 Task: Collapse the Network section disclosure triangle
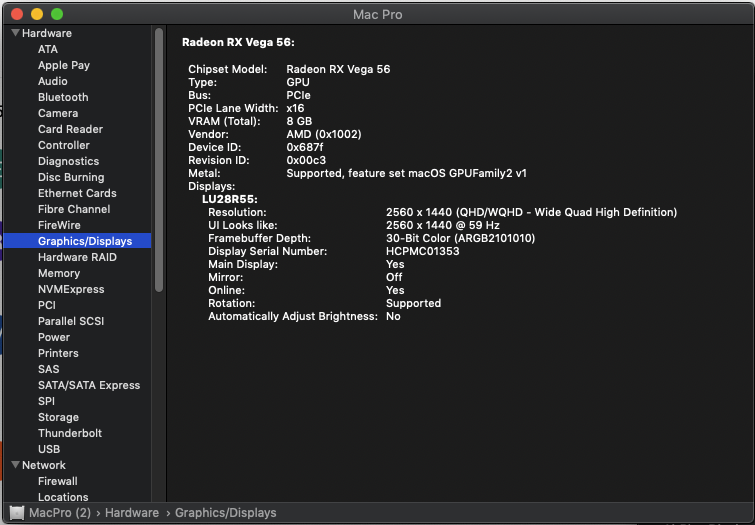tap(15, 465)
